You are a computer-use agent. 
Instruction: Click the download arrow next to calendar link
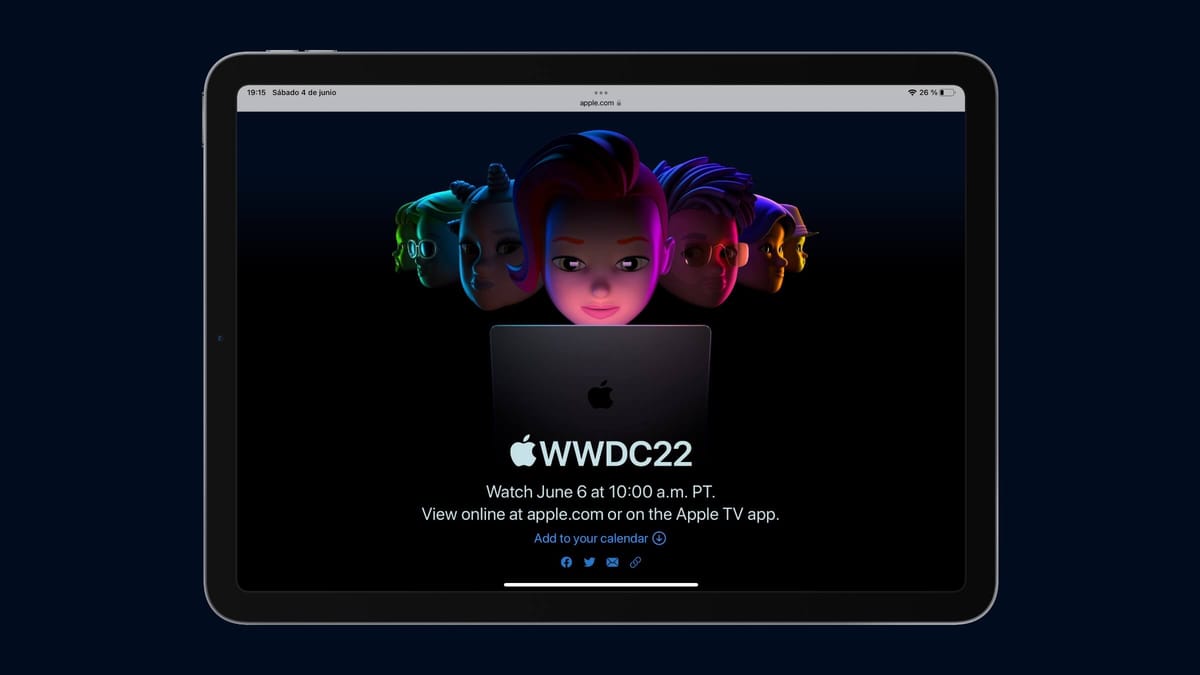659,538
